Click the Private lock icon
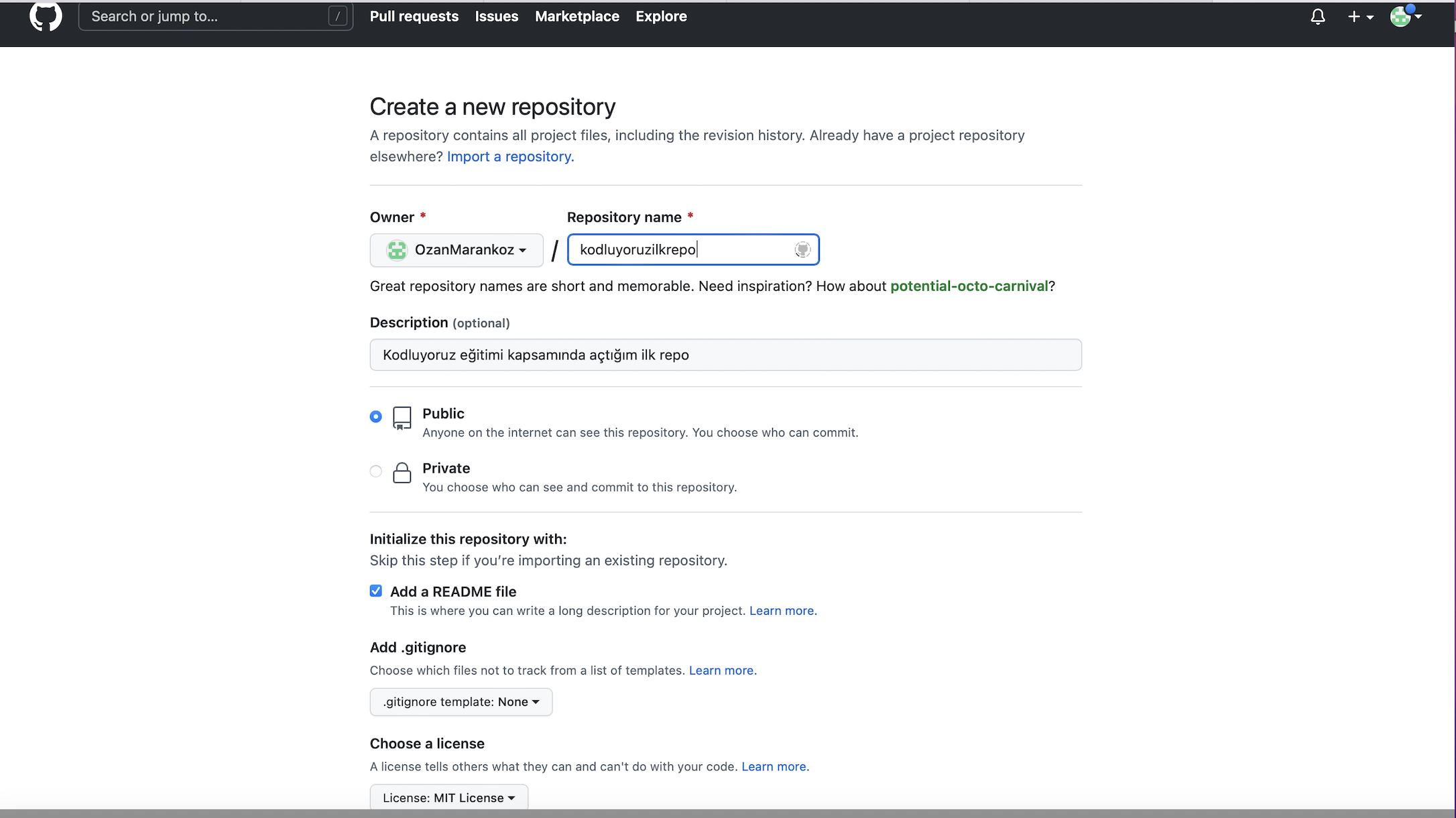 (402, 473)
